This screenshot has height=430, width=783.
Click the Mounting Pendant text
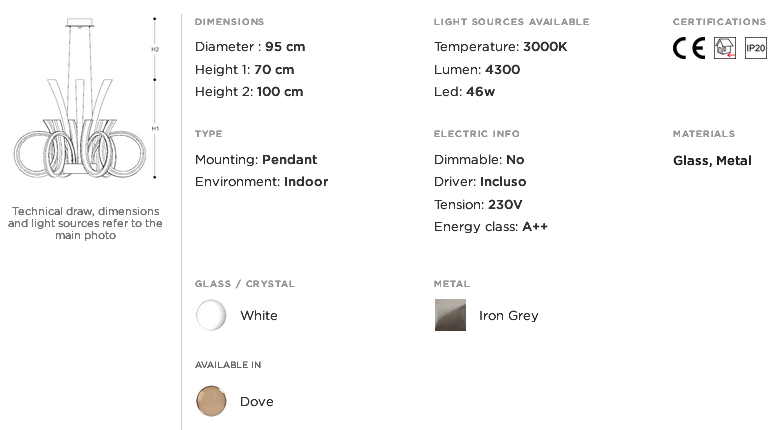click(x=256, y=160)
